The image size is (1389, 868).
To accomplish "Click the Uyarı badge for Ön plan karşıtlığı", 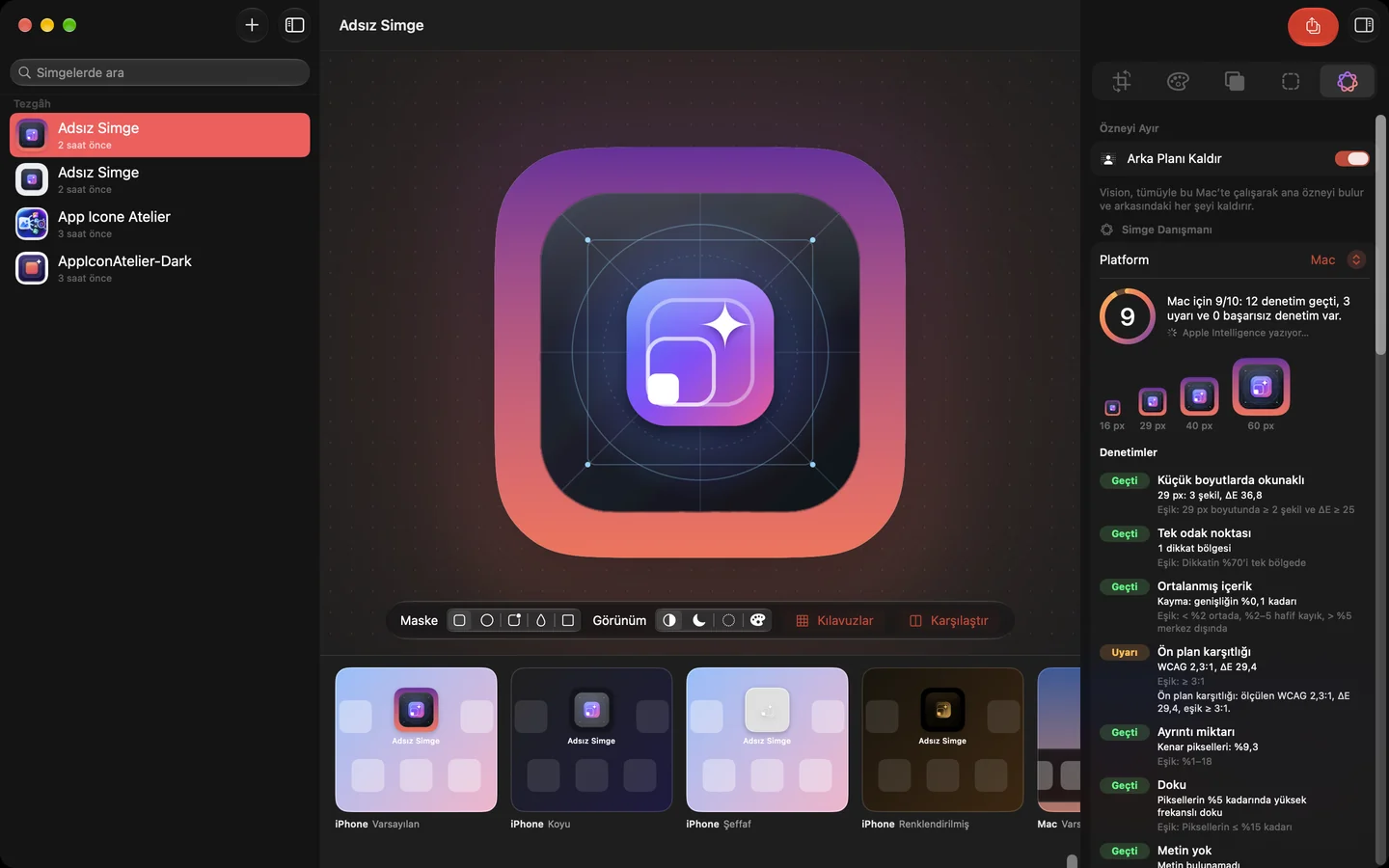I will click(1125, 652).
